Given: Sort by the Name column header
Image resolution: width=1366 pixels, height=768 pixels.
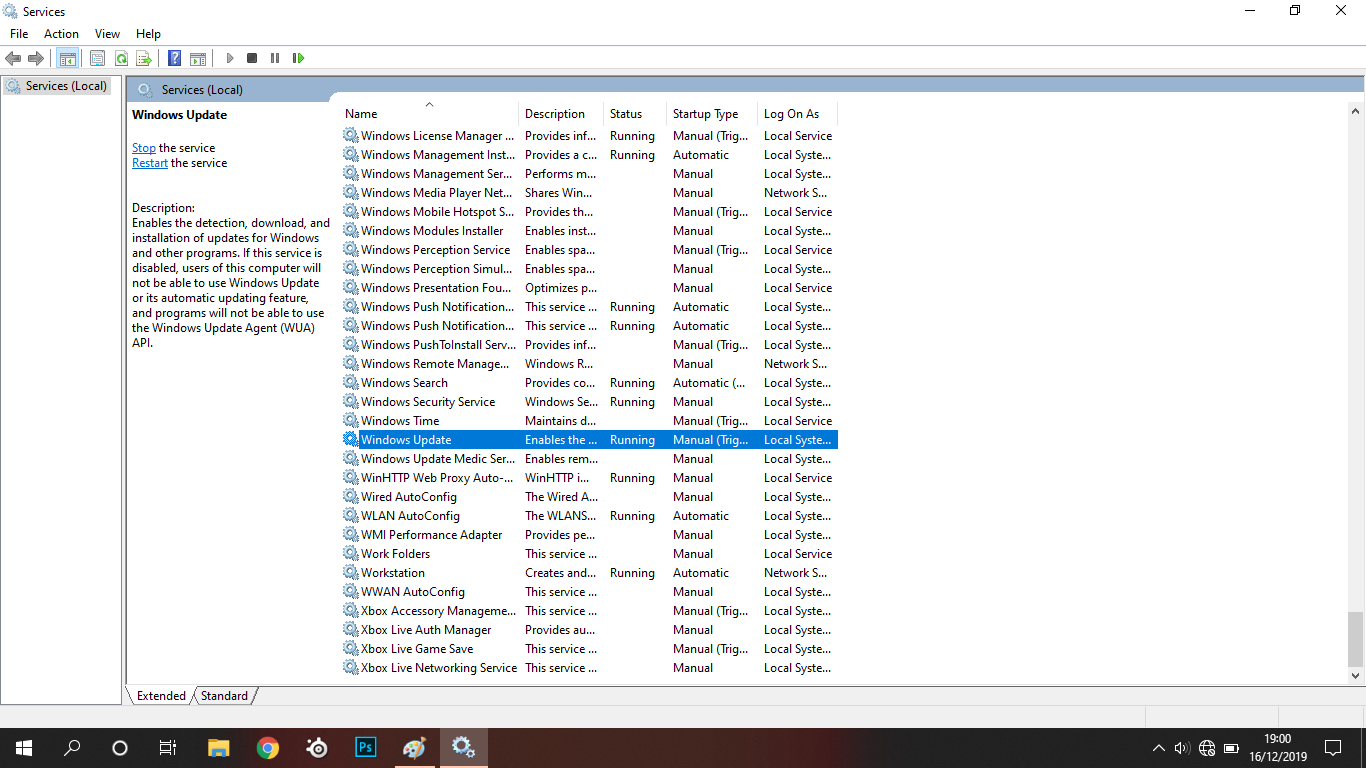Looking at the screenshot, I should 430,114.
